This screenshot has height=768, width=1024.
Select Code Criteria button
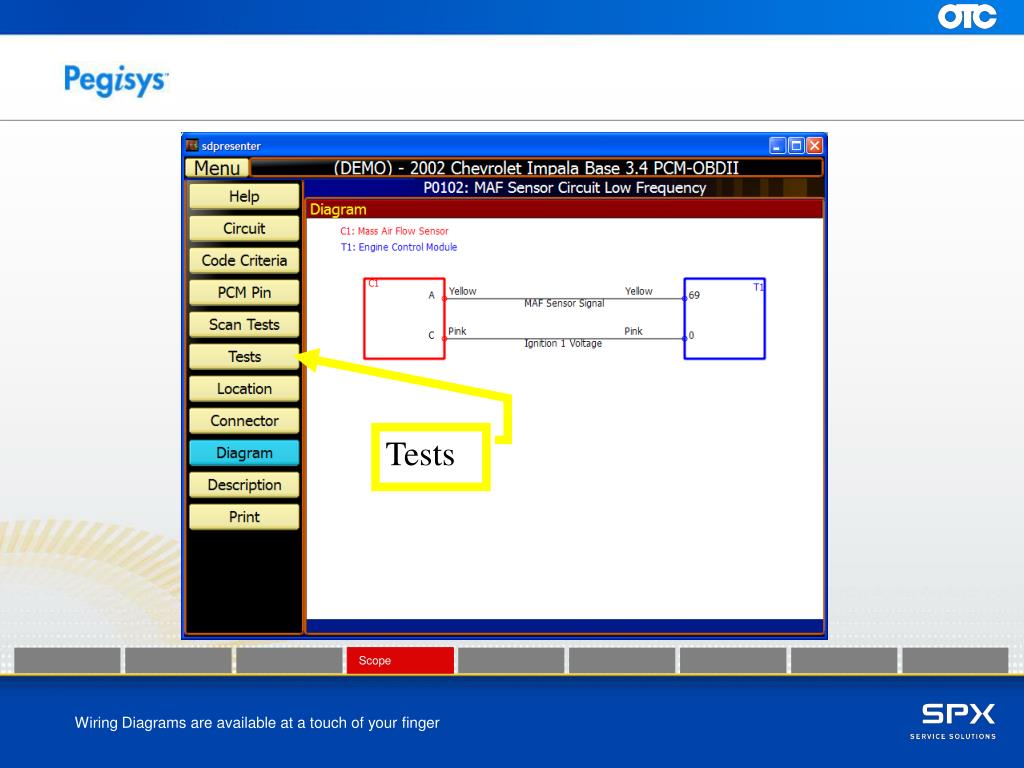tap(244, 261)
